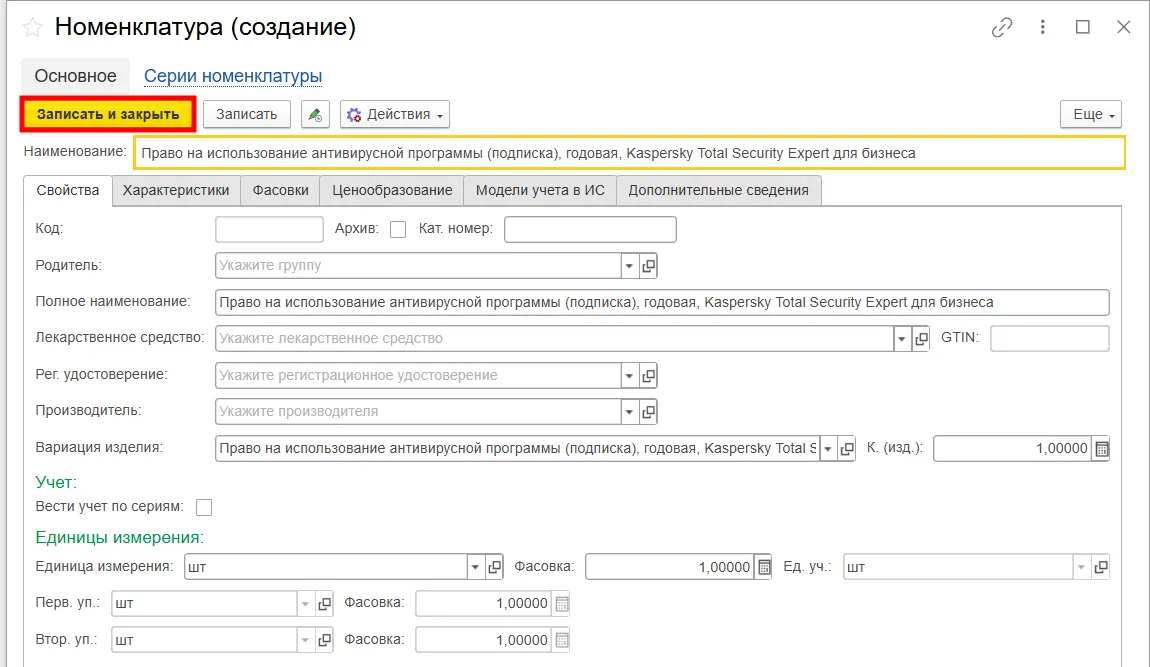Image resolution: width=1150 pixels, height=667 pixels.
Task: Click the Кат. номер input field
Action: [x=590, y=230]
